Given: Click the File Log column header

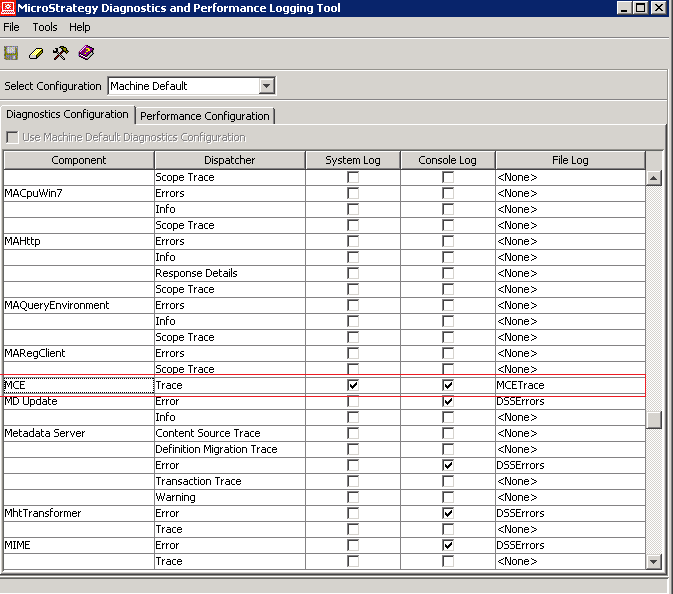Looking at the screenshot, I should point(570,160).
